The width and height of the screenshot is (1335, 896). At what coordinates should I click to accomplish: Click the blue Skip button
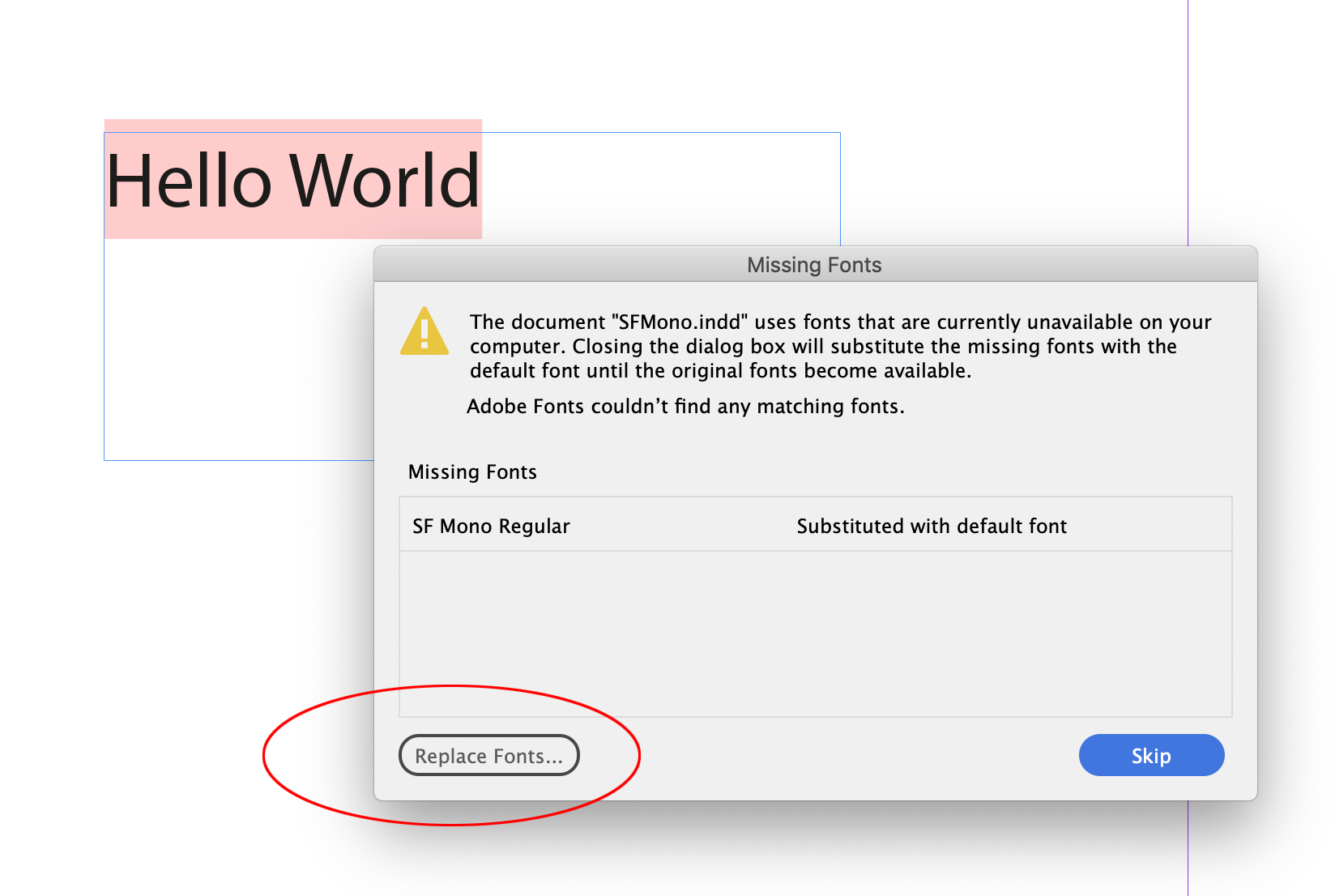[1151, 755]
